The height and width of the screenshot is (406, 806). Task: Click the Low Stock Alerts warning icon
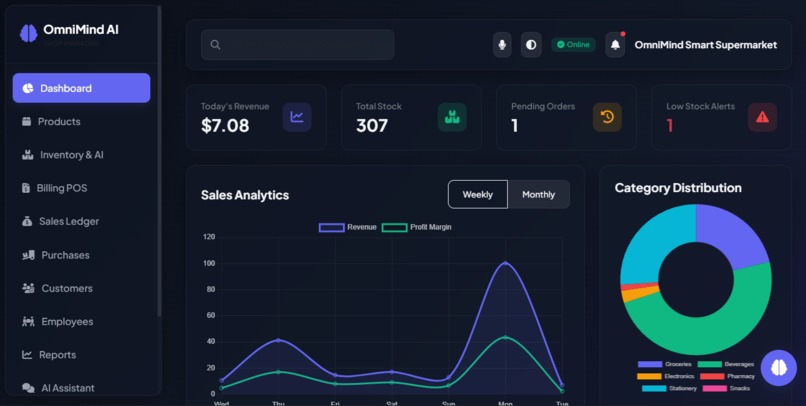762,117
